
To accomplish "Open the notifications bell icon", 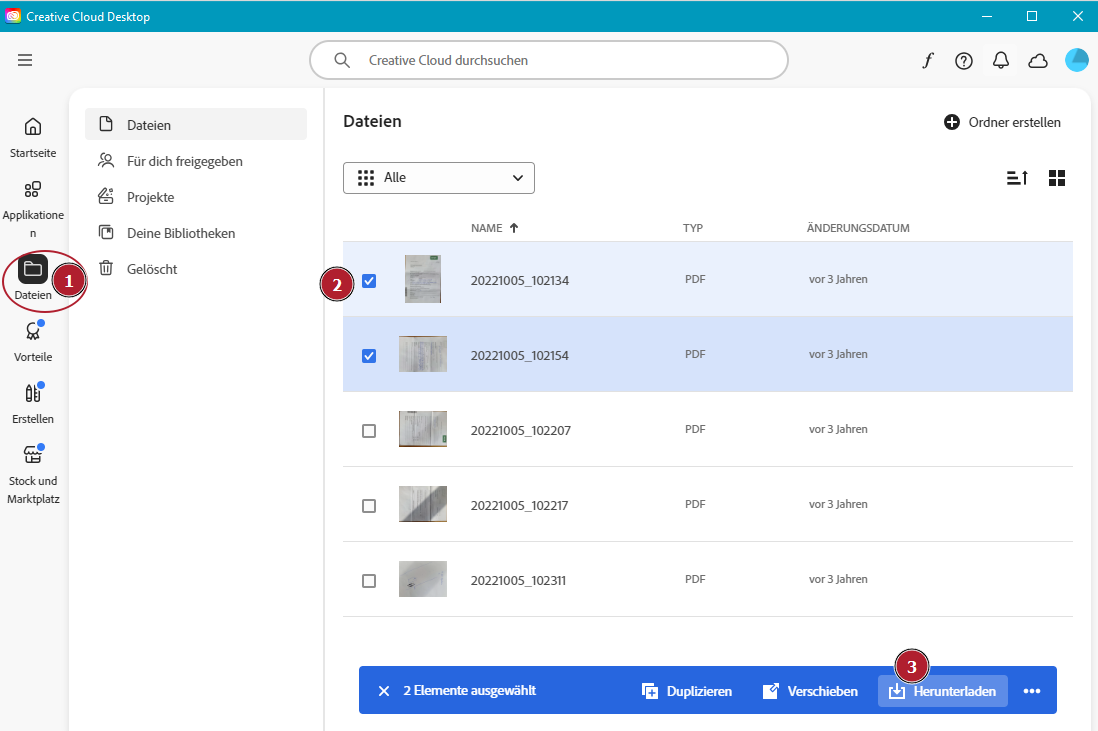I will click(1001, 61).
